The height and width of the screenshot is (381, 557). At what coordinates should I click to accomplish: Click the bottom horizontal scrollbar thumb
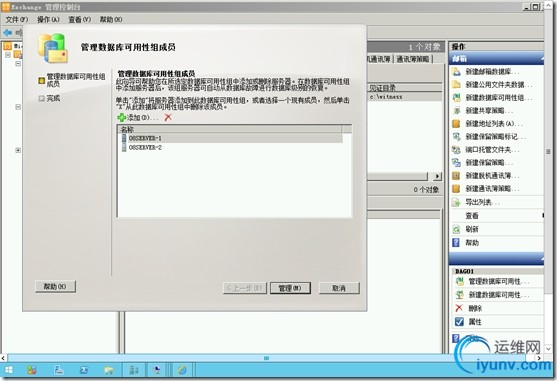click(266, 358)
